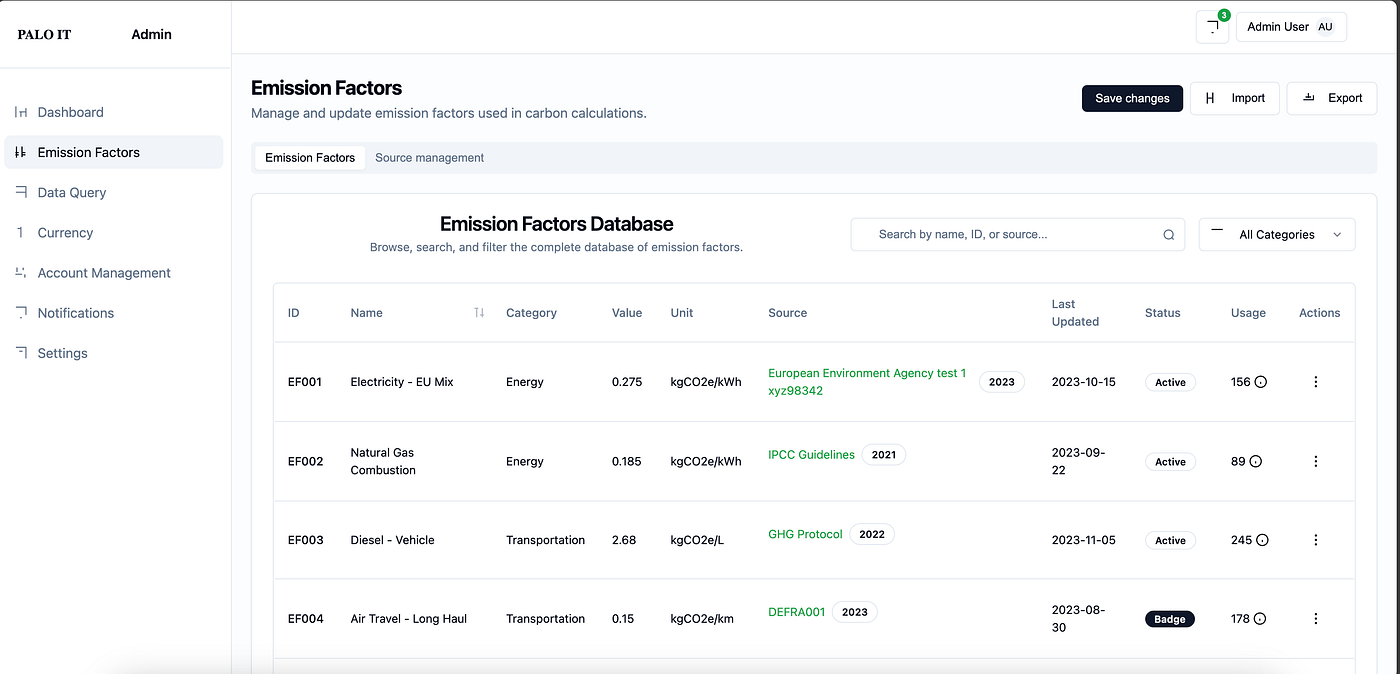This screenshot has width=1400, height=674.
Task: Open actions menu for EF001 row
Action: pos(1315,382)
